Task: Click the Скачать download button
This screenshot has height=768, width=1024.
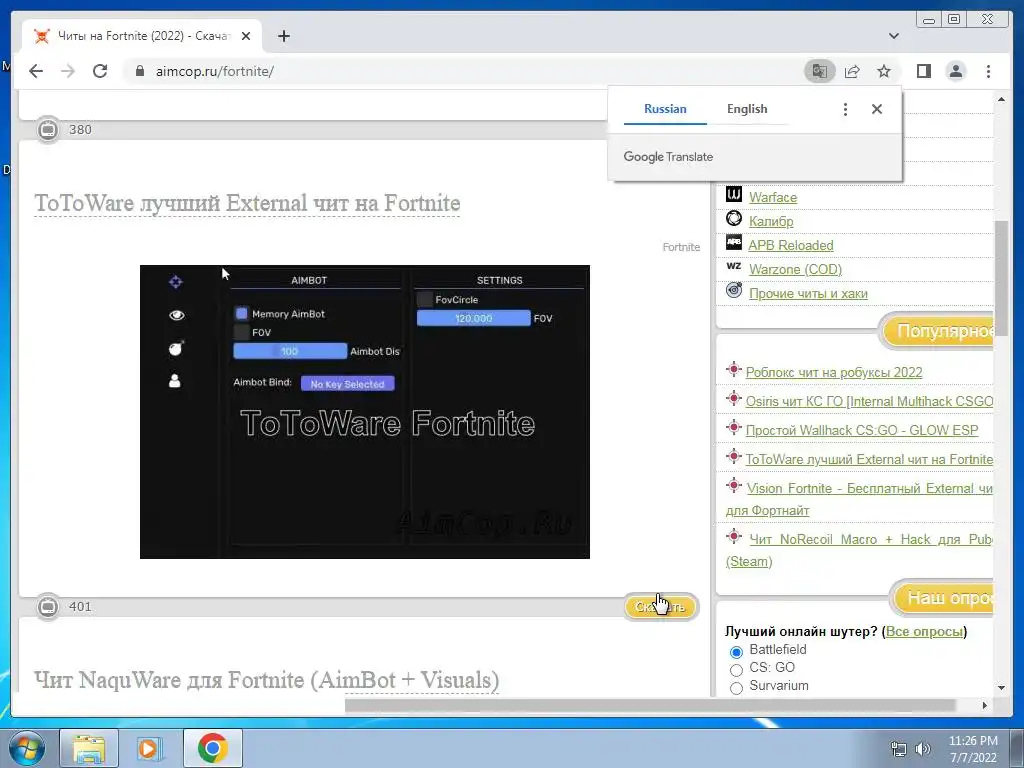Action: point(660,607)
